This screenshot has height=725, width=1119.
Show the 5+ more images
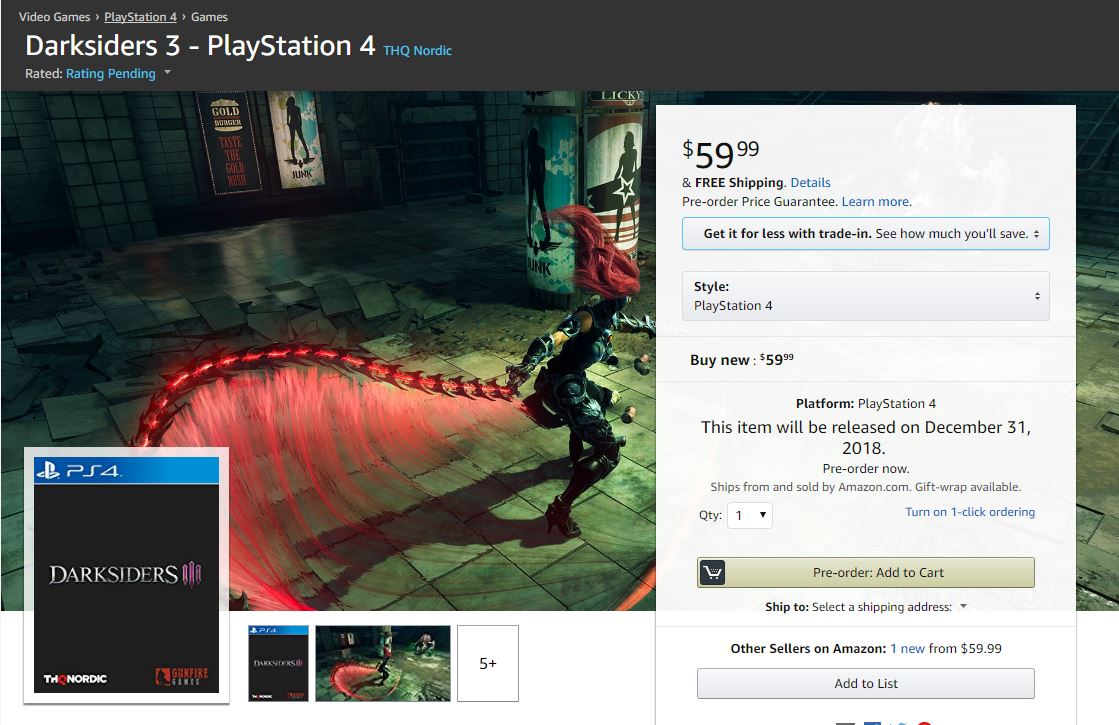pyautogui.click(x=488, y=663)
